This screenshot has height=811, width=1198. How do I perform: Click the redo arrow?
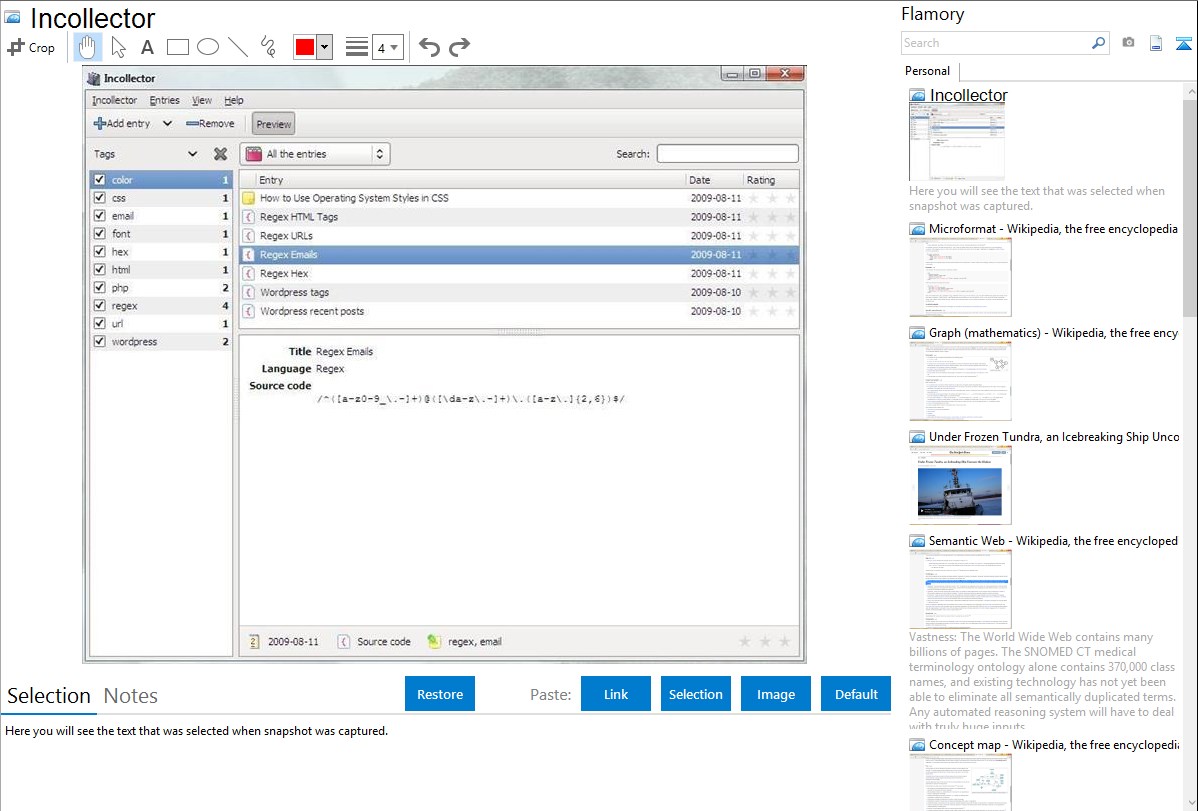click(459, 47)
